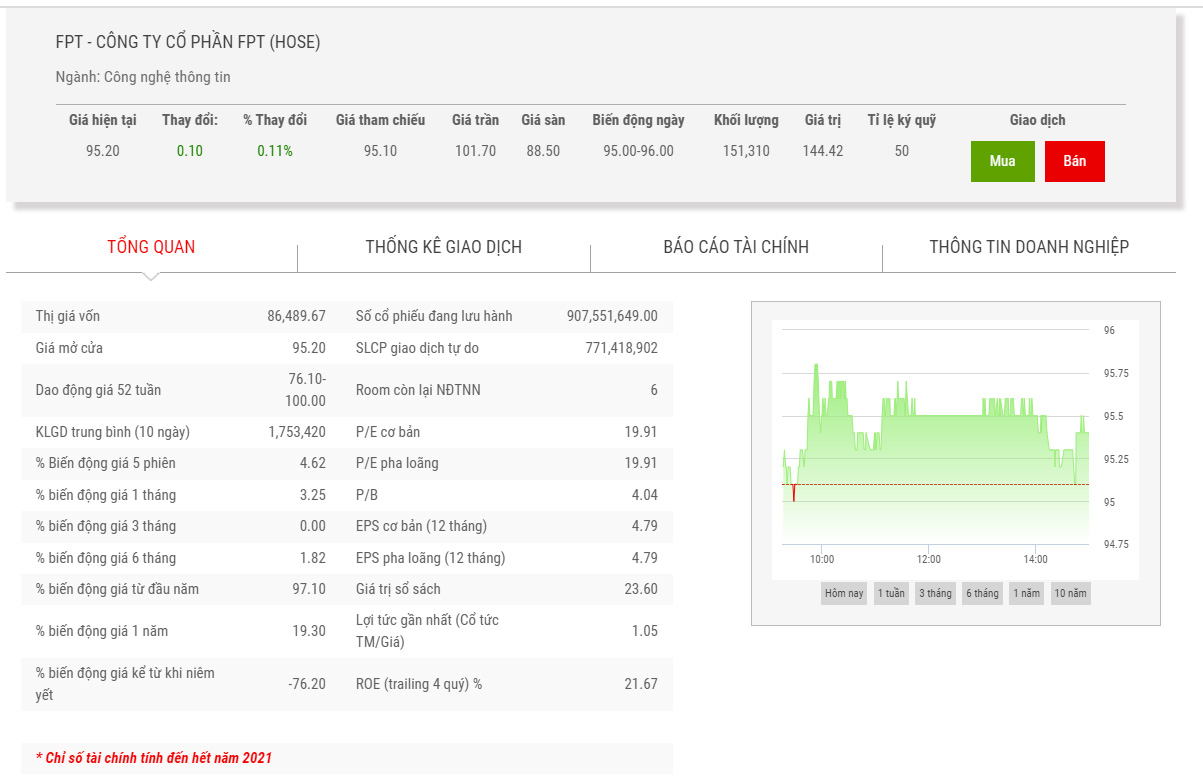Select the THÔNG TIN DOANH NGHIỆP tab
This screenshot has height=781, width=1203.
tap(1029, 247)
